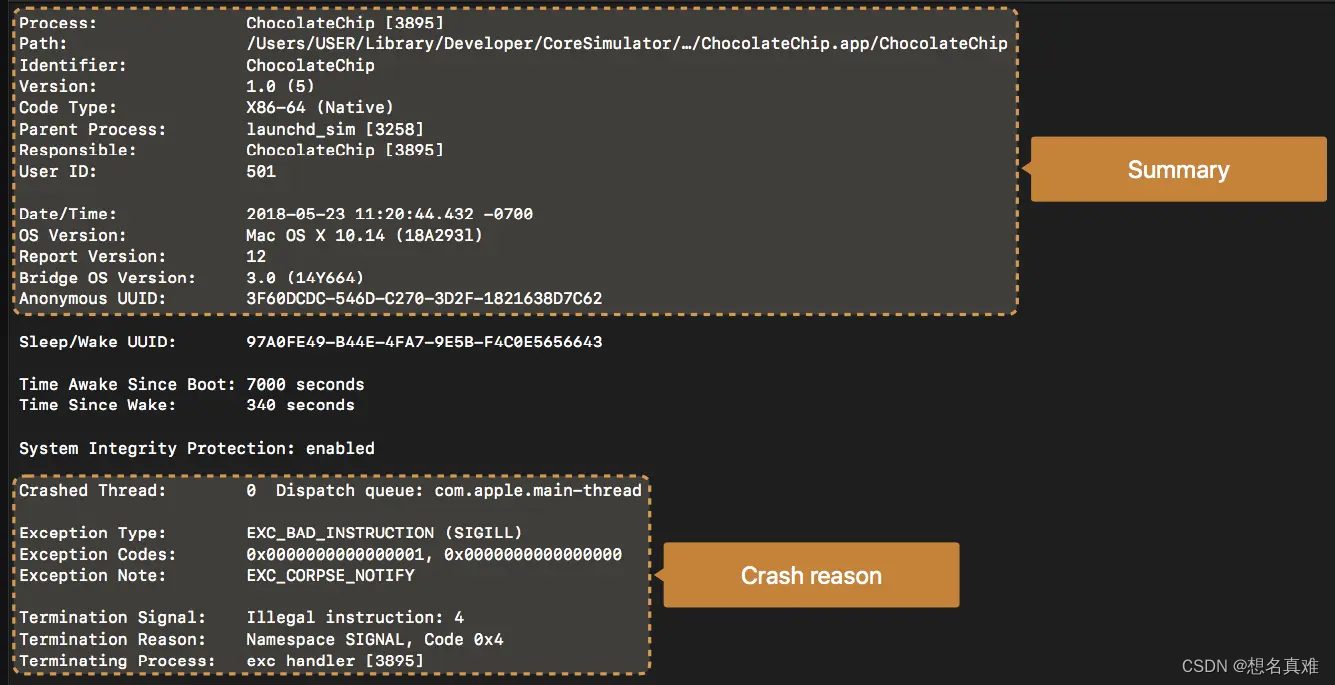This screenshot has height=685, width=1335.
Task: Click the EXC_BAD_INSTRUCTION (SIGILL) exception type
Action: click(x=384, y=533)
